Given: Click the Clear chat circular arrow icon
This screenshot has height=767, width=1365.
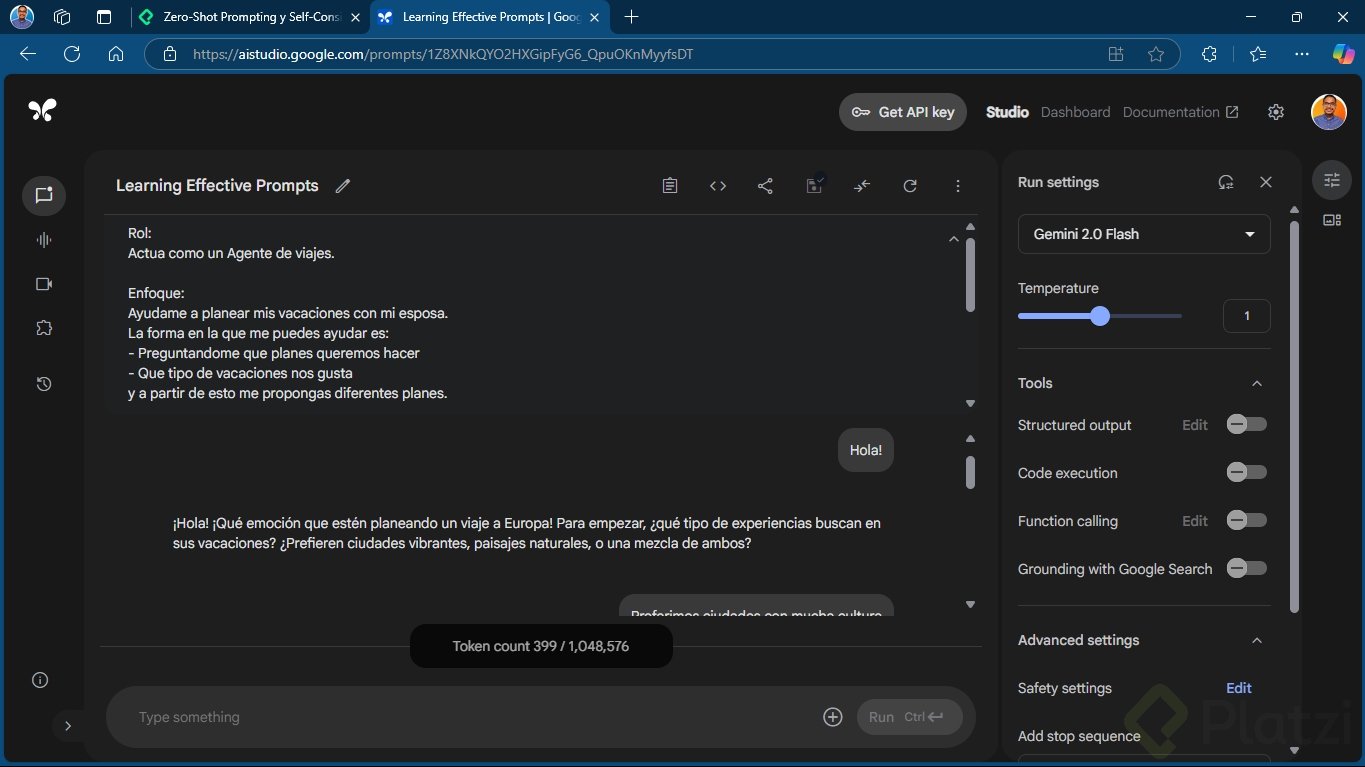Looking at the screenshot, I should (910, 186).
